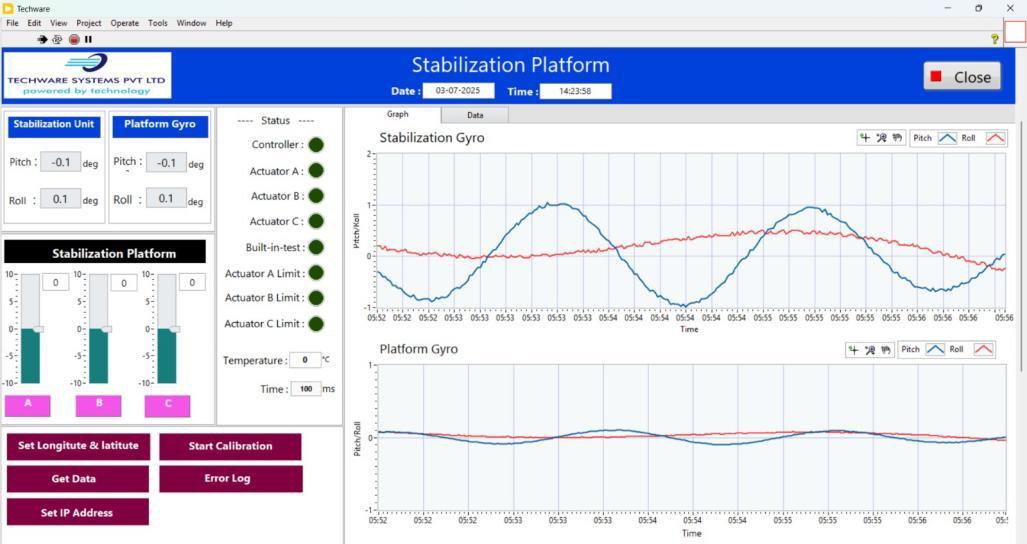Click the Time field showing 14:23:58
Viewport: 1027px width, 544px height.
click(x=576, y=91)
